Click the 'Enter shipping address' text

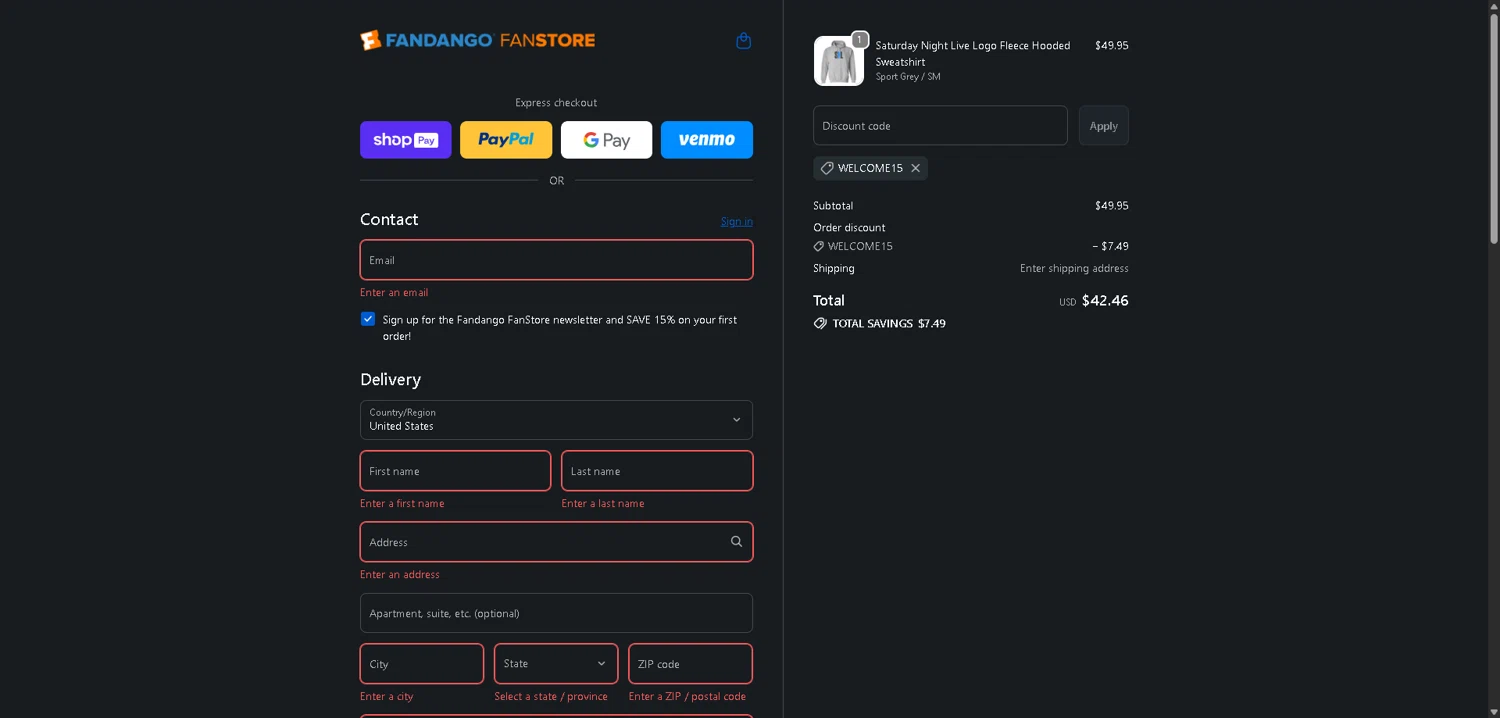click(x=1074, y=268)
